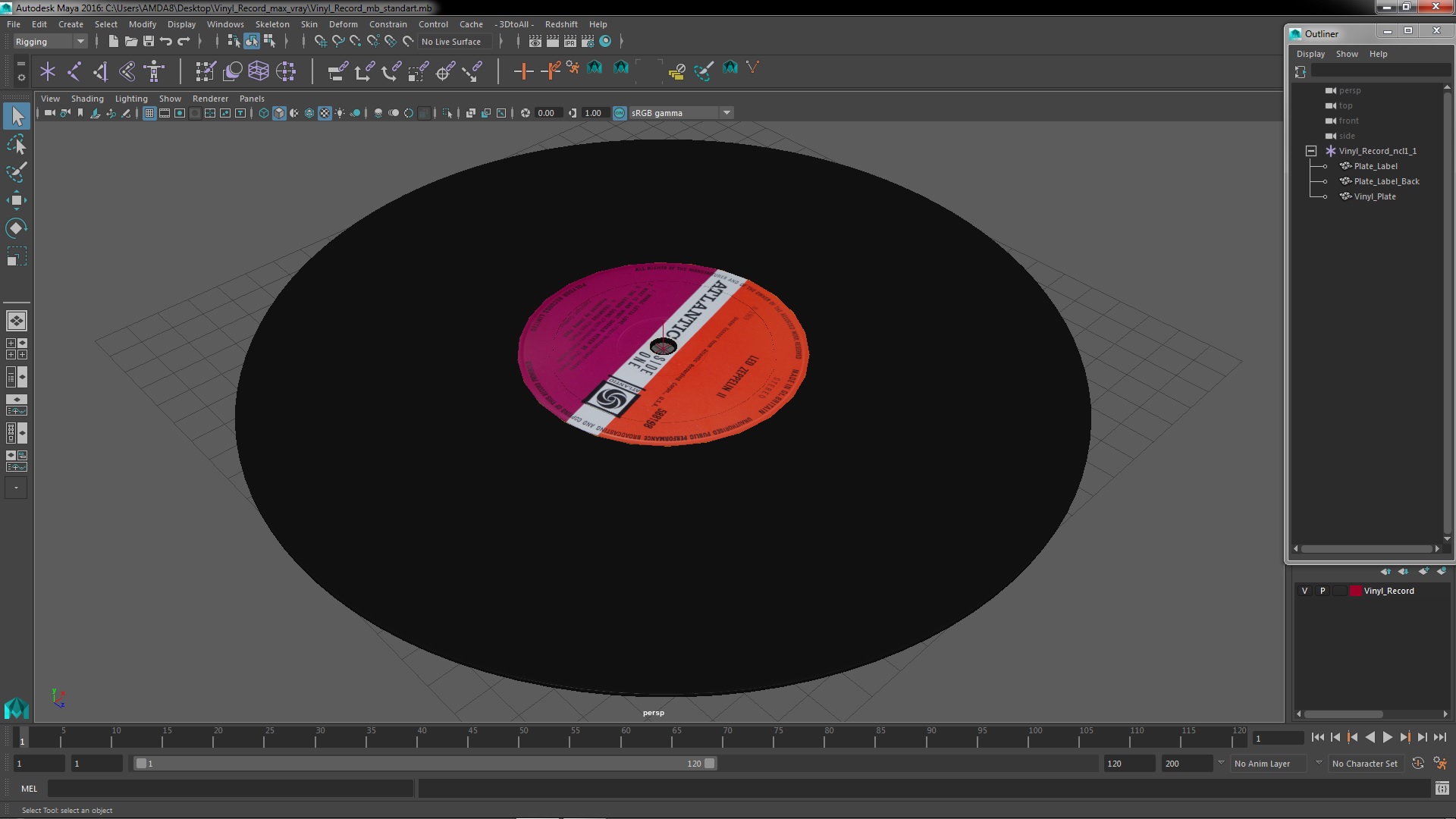Toggle smooth shade all in viewport toolbar
Screen dimensions: 1456x819
point(279,113)
